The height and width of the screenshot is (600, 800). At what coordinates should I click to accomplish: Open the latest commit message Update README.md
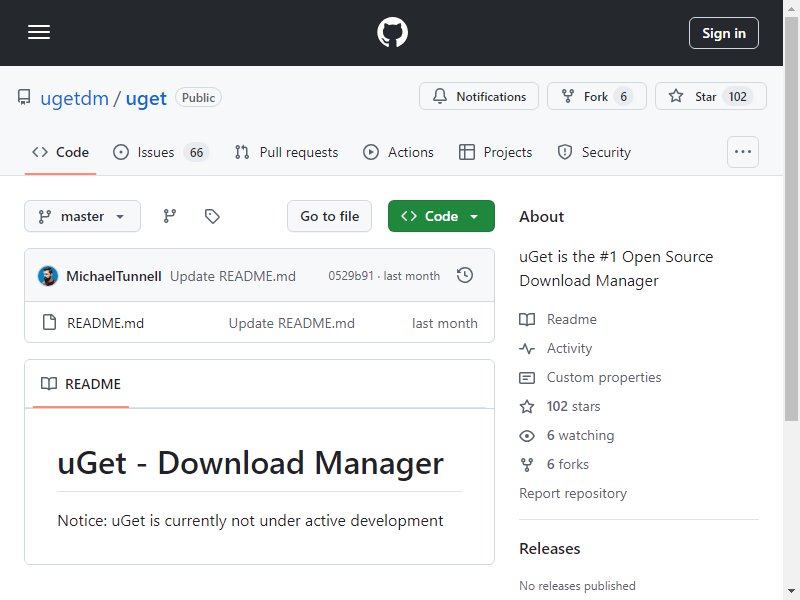(233, 276)
